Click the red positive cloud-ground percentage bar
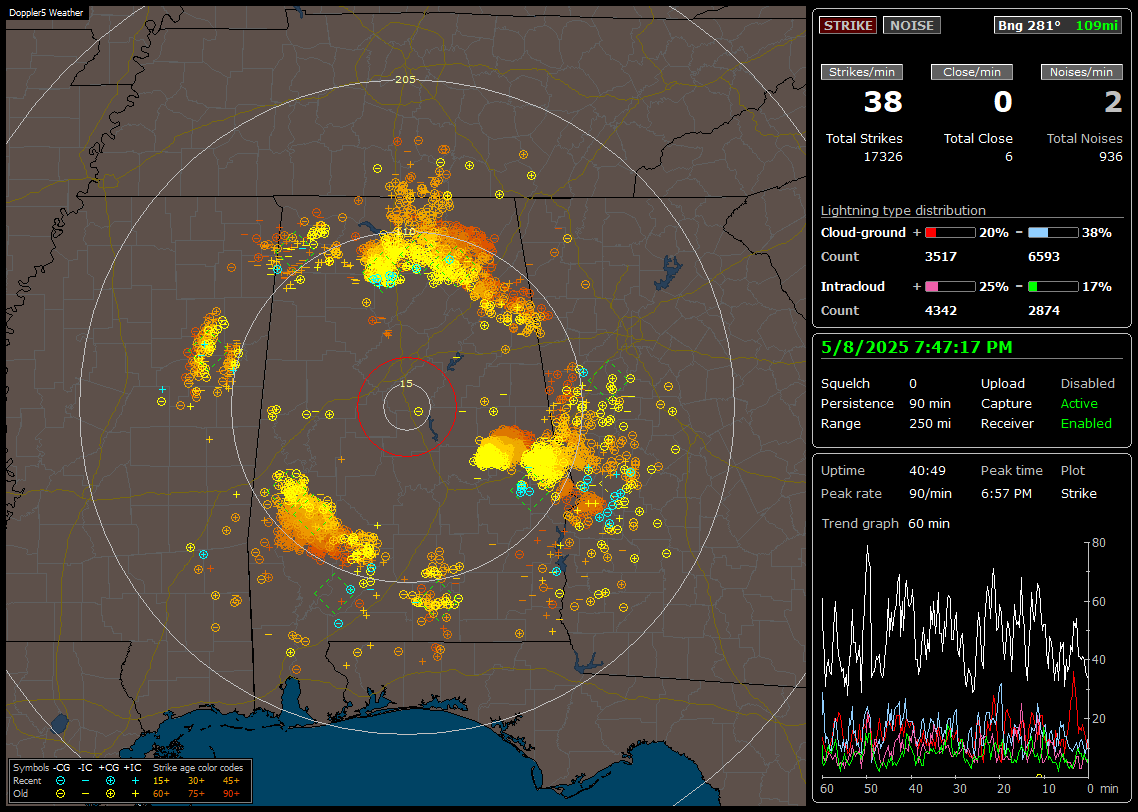The width and height of the screenshot is (1138, 812). pyautogui.click(x=950, y=233)
